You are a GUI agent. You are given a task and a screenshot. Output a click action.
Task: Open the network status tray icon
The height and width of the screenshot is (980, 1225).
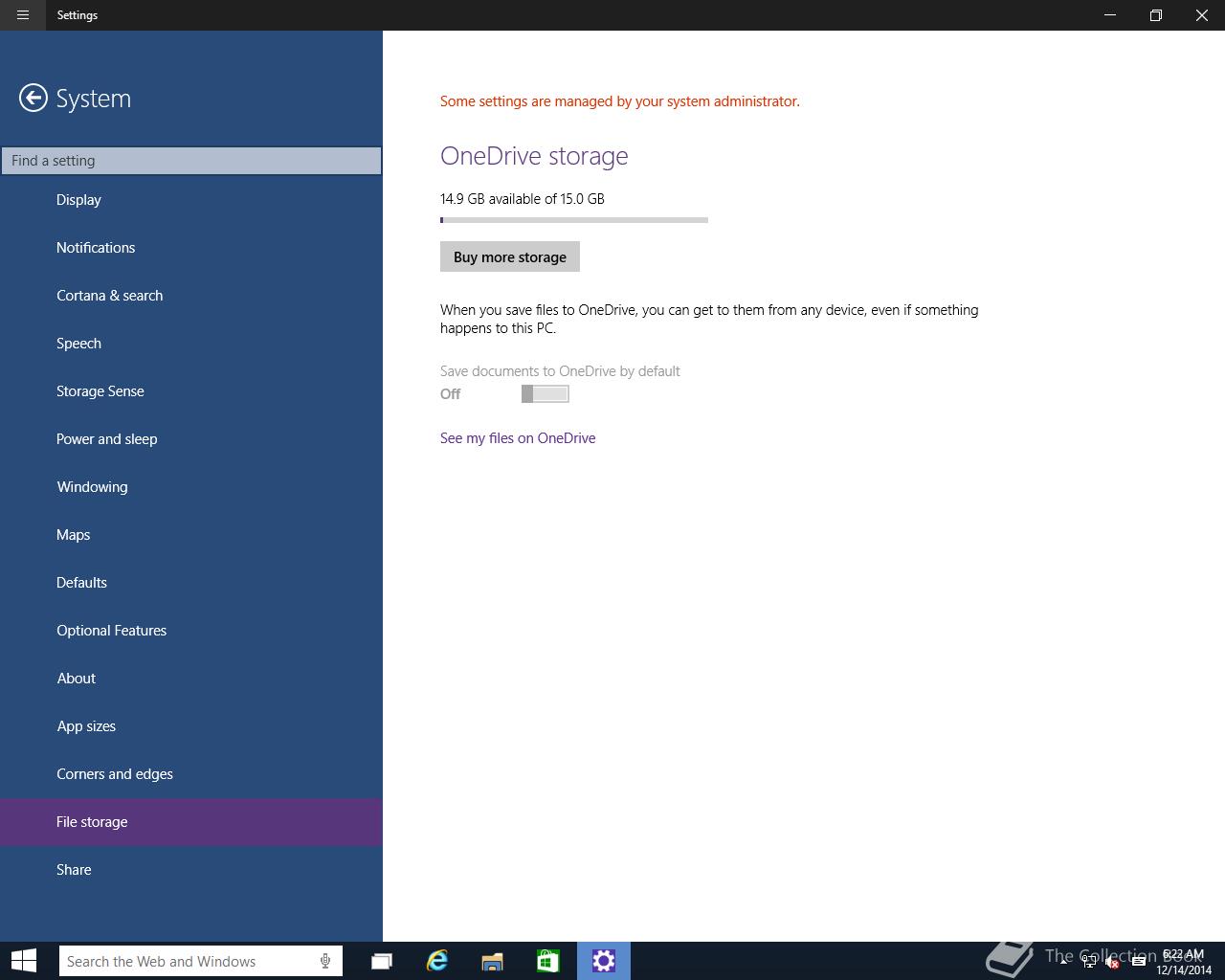click(x=1089, y=962)
